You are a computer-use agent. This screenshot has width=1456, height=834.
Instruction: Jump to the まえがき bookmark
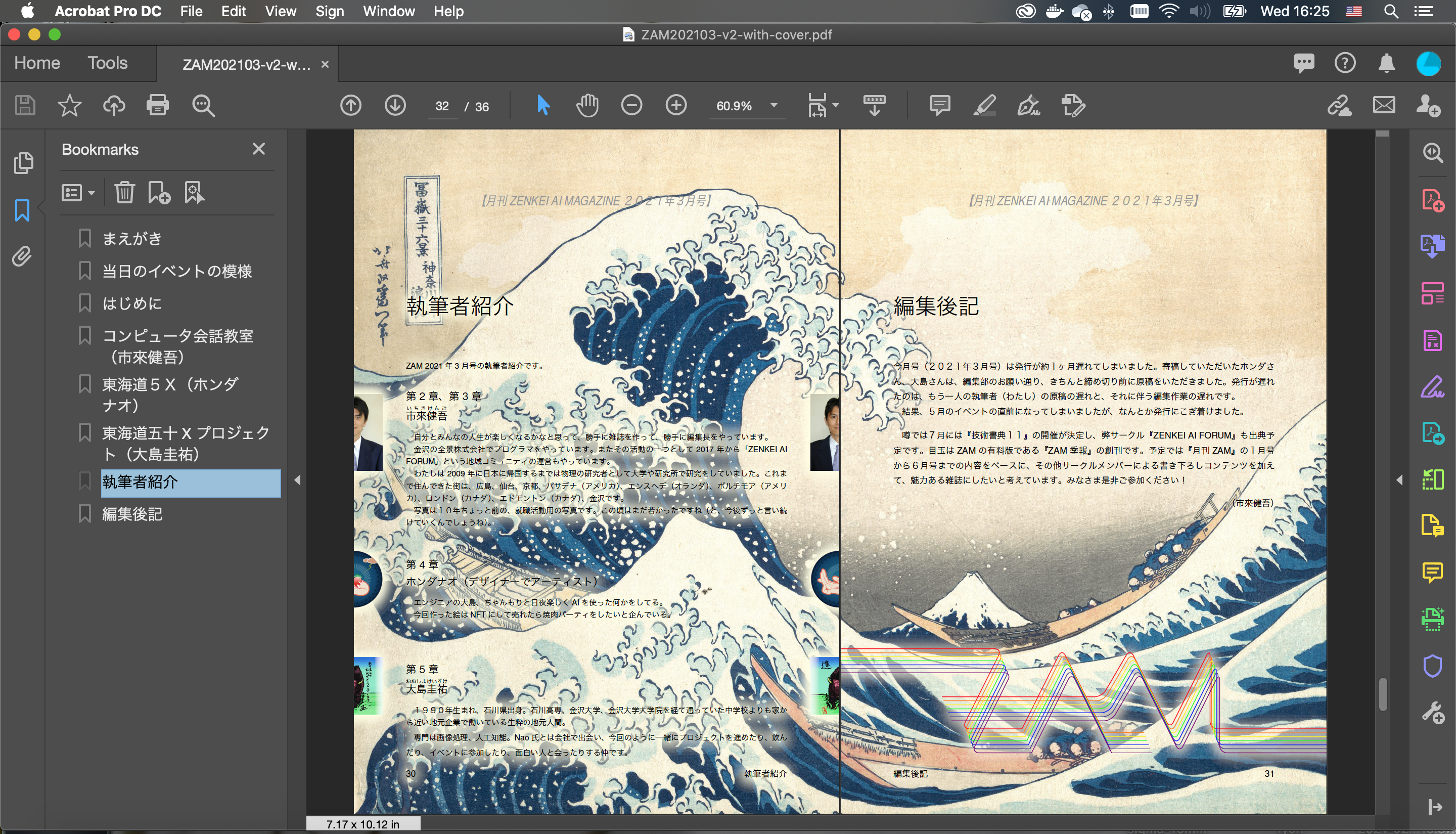[x=132, y=238]
